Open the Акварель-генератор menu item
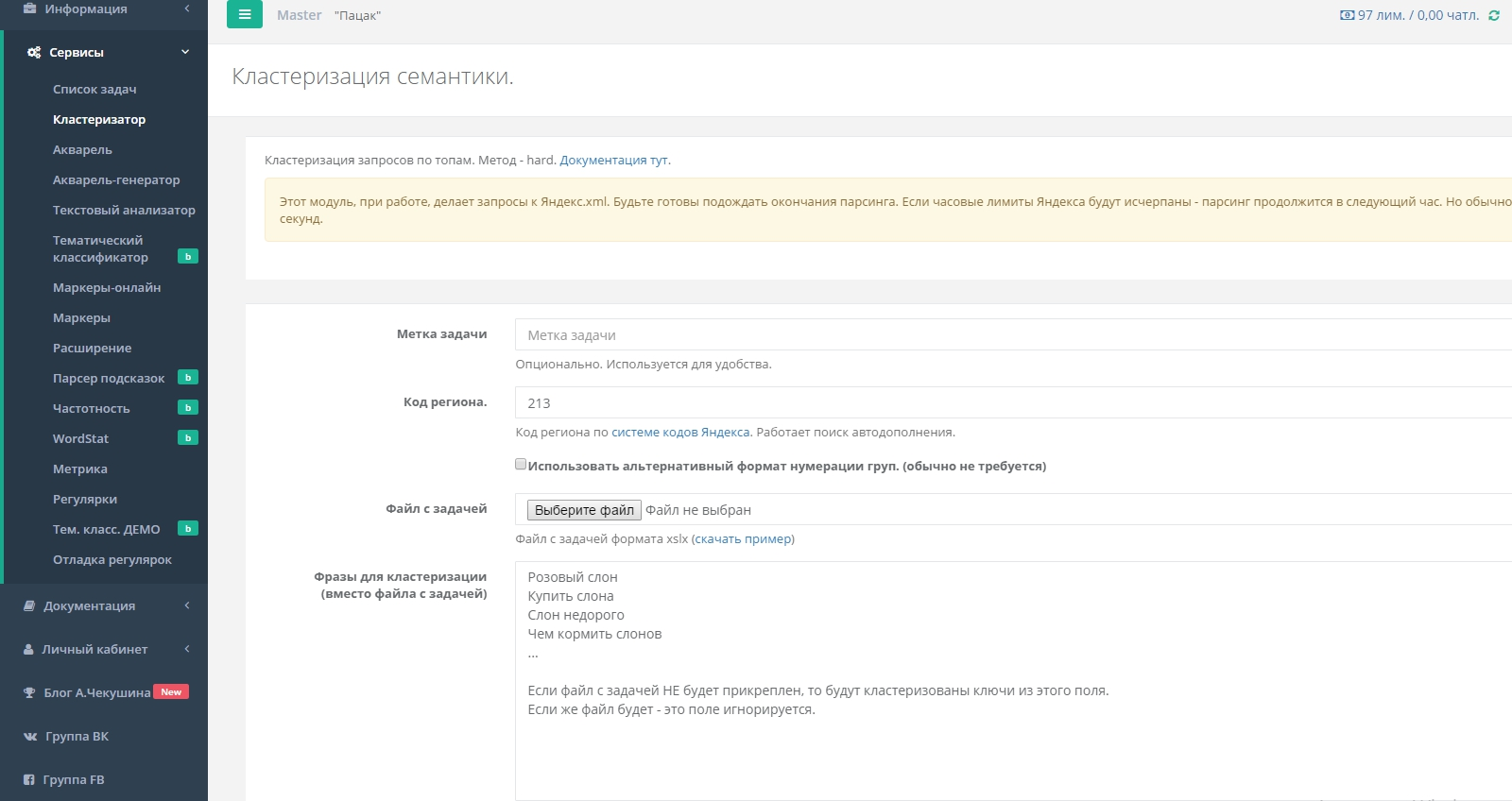The width and height of the screenshot is (1512, 801). point(116,179)
